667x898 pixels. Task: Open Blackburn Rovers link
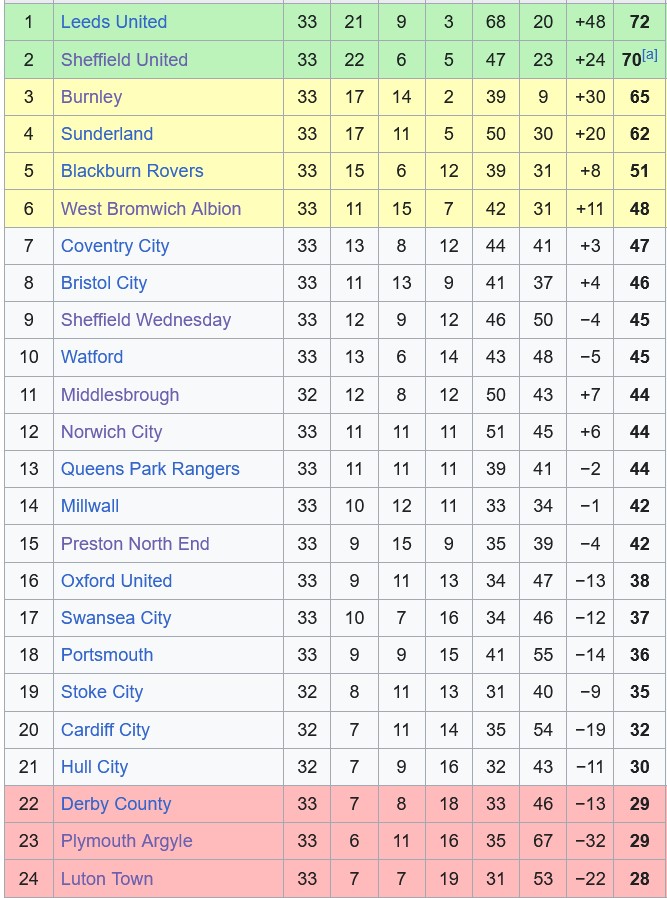pos(132,171)
